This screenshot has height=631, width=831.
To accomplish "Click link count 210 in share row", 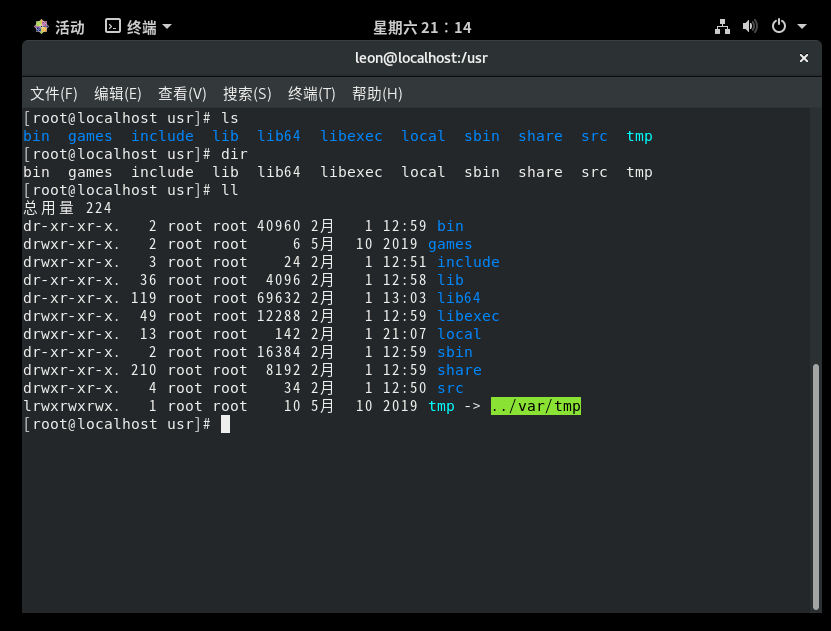I will [144, 370].
